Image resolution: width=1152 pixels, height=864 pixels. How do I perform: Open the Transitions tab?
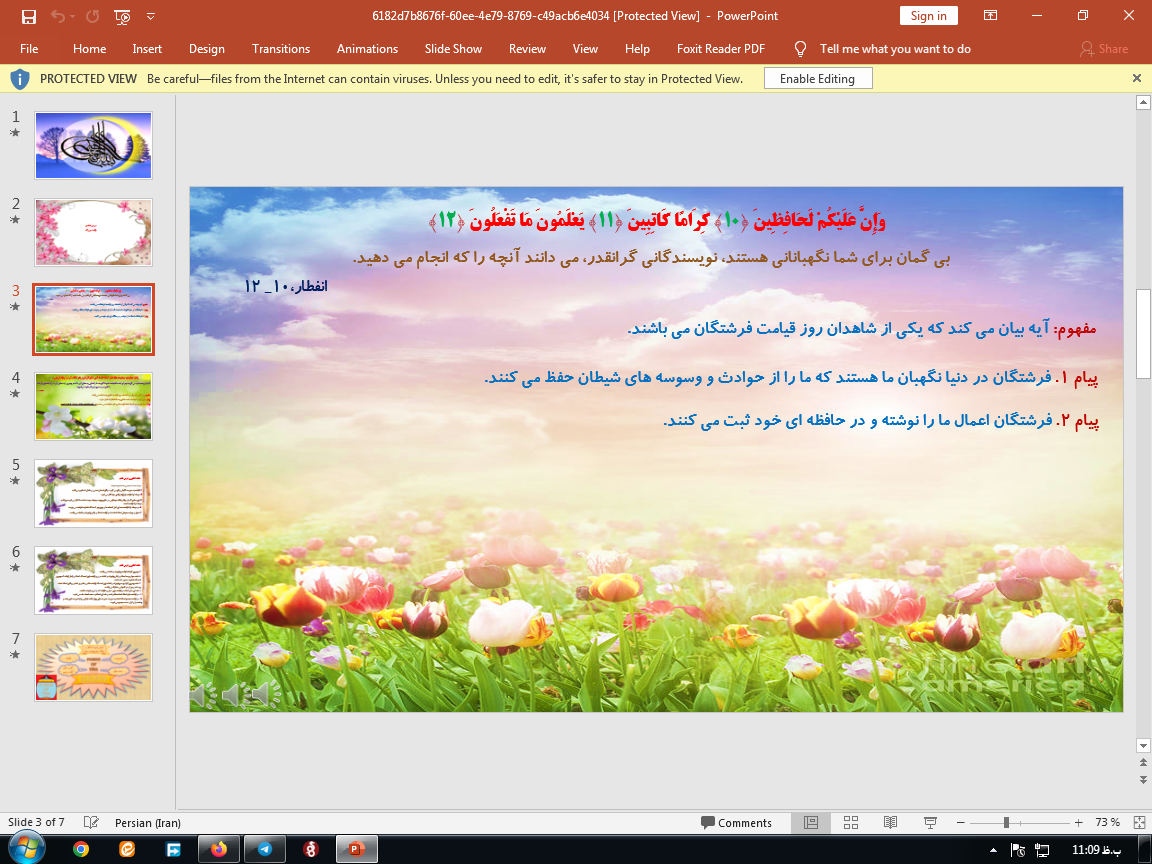pyautogui.click(x=281, y=49)
